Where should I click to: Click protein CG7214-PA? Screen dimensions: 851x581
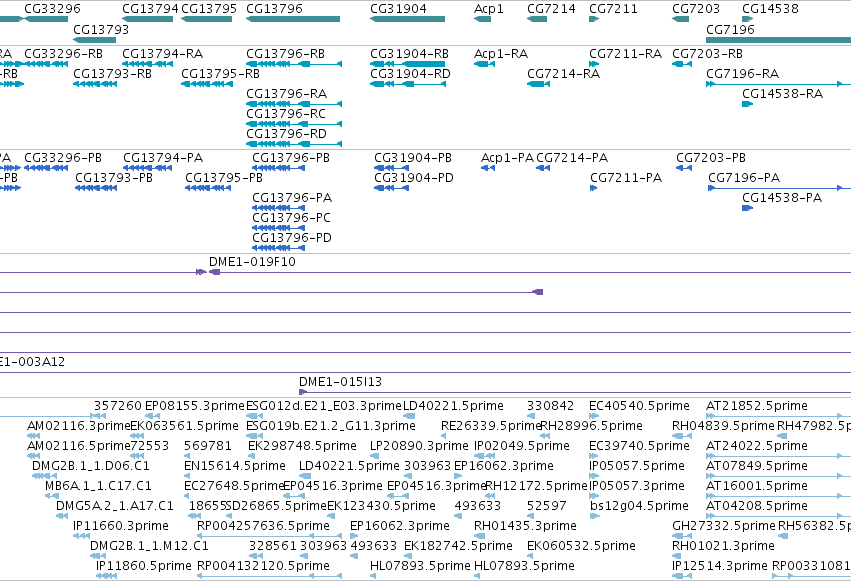[x=572, y=158]
